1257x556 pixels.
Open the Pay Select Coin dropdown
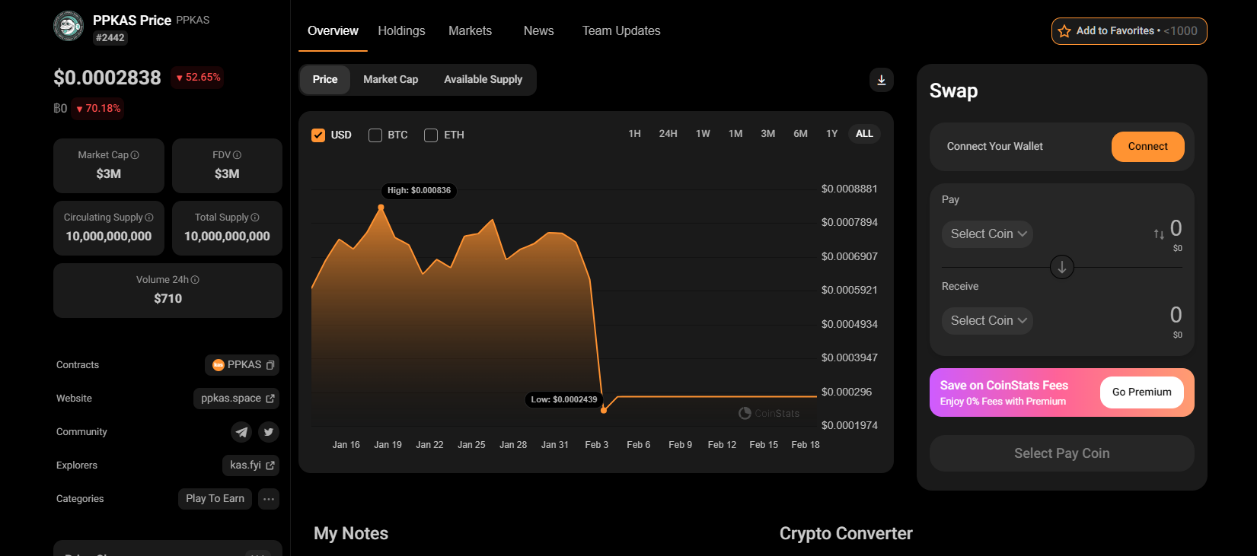click(x=987, y=234)
